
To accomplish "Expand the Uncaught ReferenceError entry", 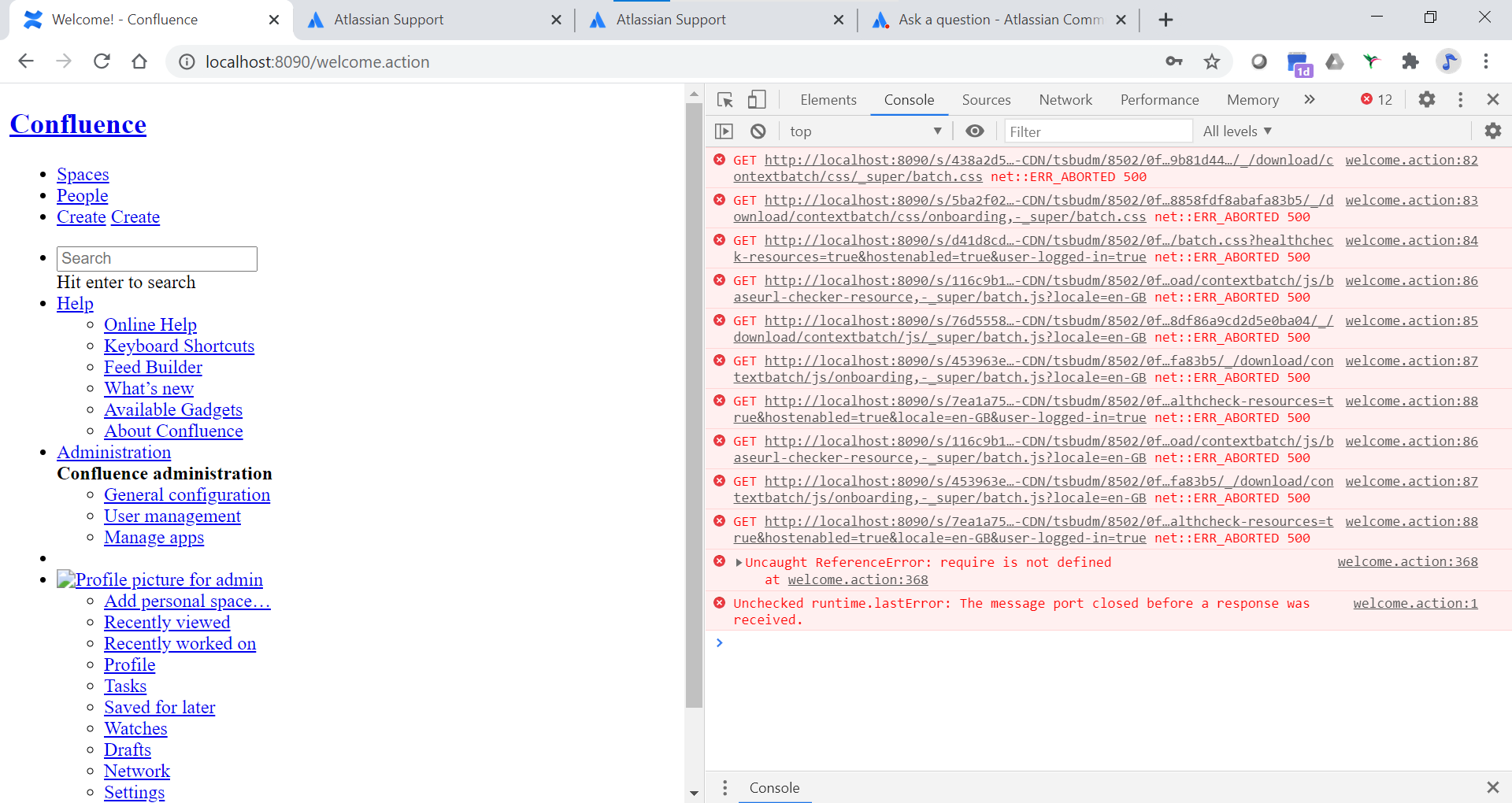I will [739, 562].
